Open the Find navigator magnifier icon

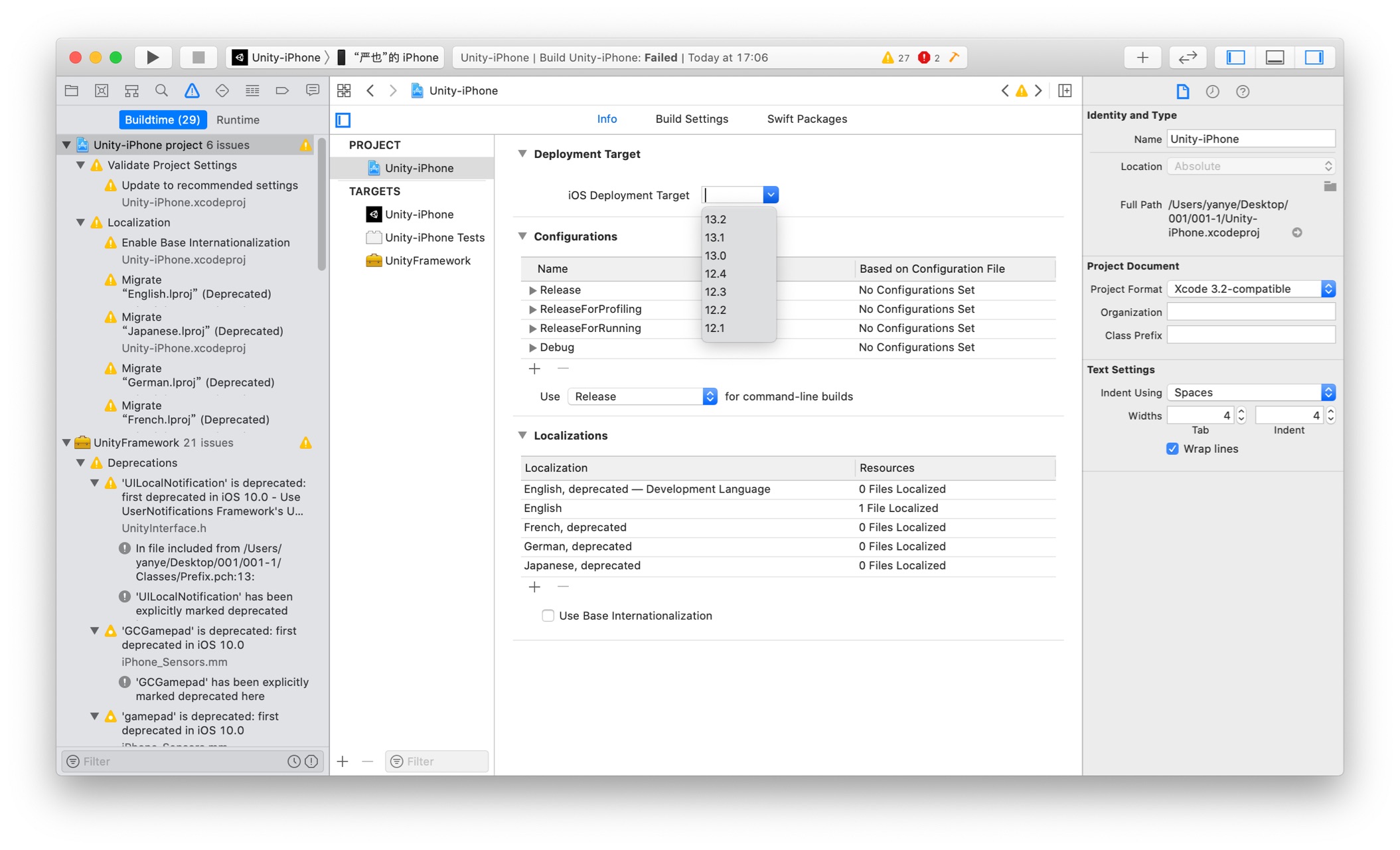point(161,91)
